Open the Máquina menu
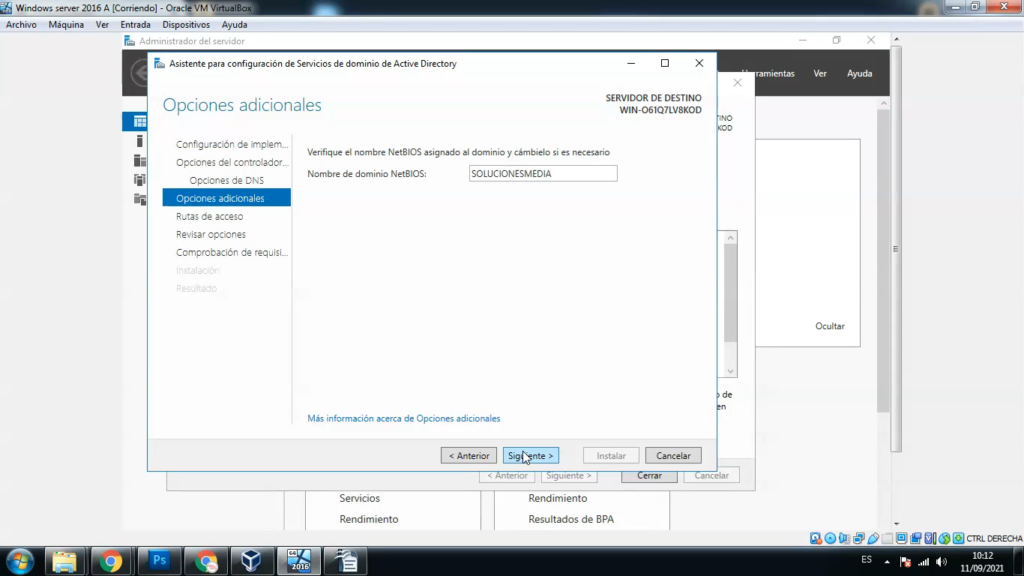 pyautogui.click(x=66, y=24)
